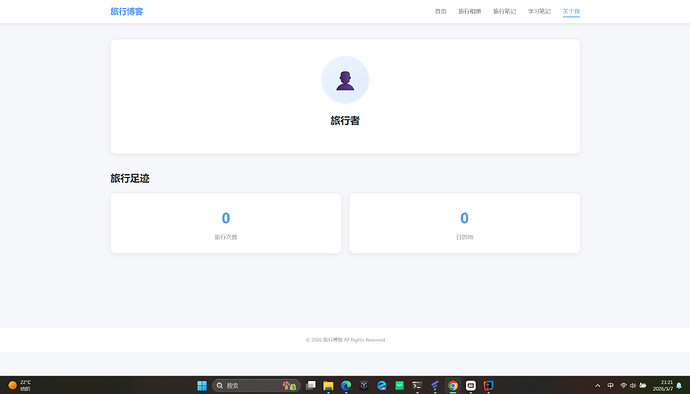
Task: Select the 旅行者 username heading
Action: coord(345,121)
